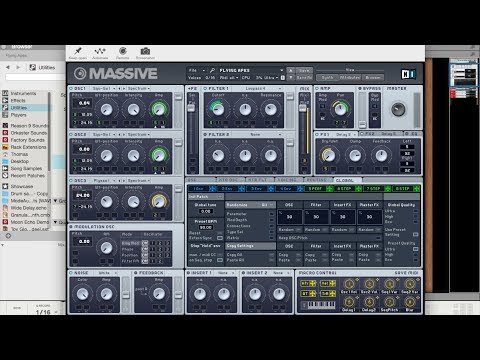480x360 pixels.
Task: Toggle the Noise section power button
Action: pyautogui.click(x=71, y=273)
